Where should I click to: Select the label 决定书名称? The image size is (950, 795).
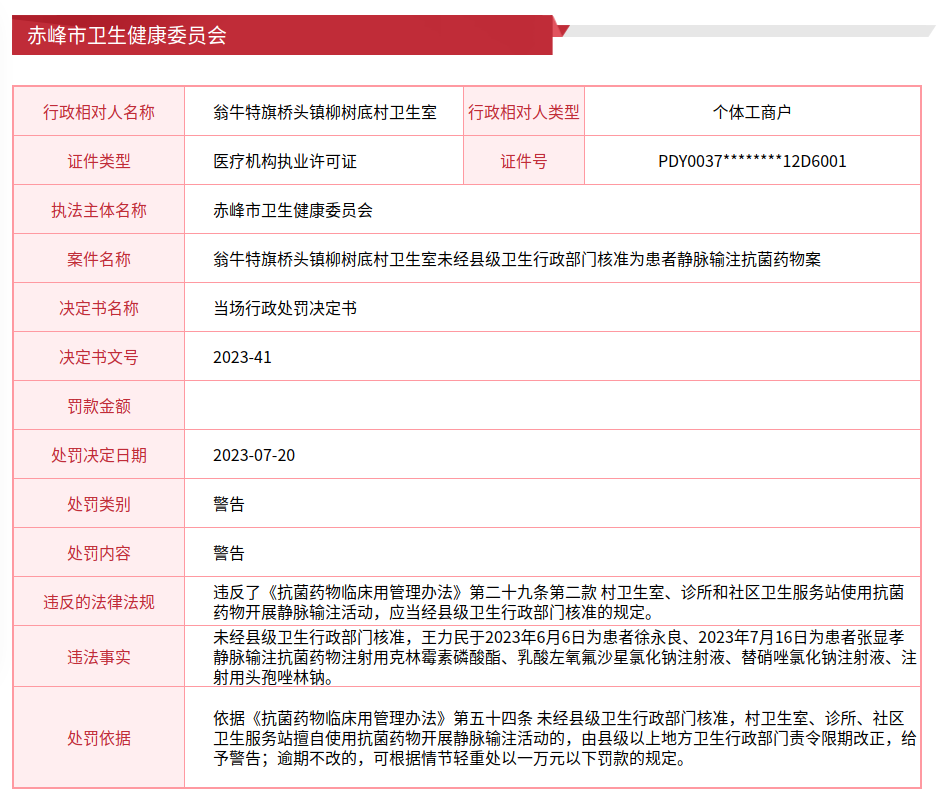tap(99, 308)
